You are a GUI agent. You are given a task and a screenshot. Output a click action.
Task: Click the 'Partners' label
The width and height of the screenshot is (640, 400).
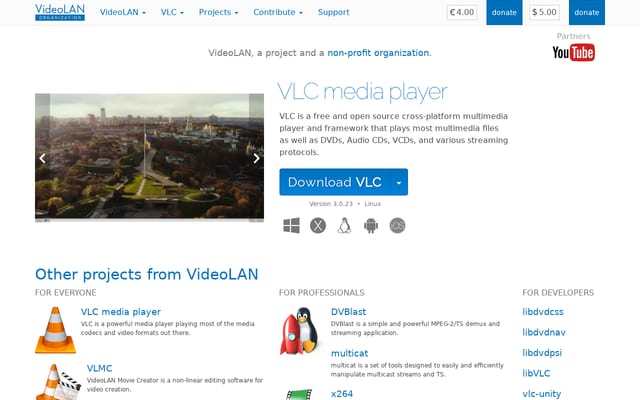pos(573,36)
